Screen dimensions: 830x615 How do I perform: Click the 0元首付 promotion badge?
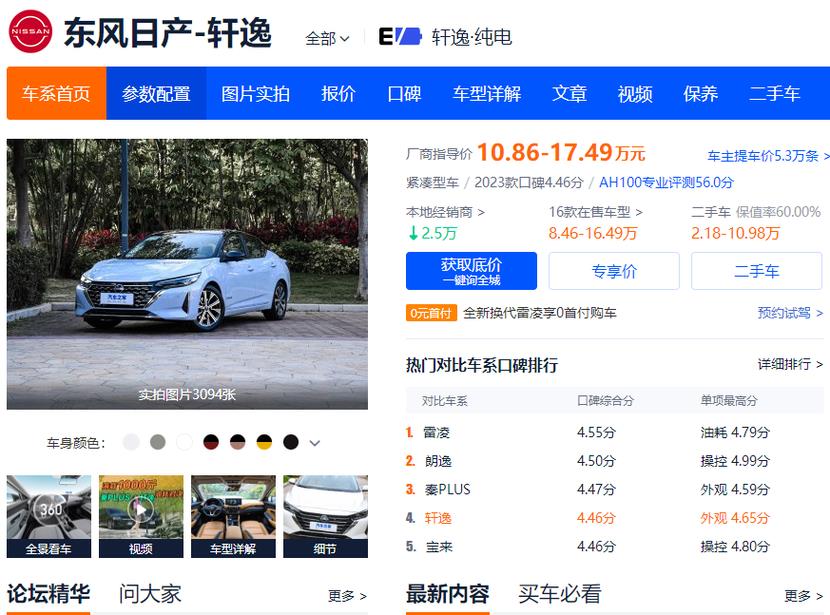(431, 313)
